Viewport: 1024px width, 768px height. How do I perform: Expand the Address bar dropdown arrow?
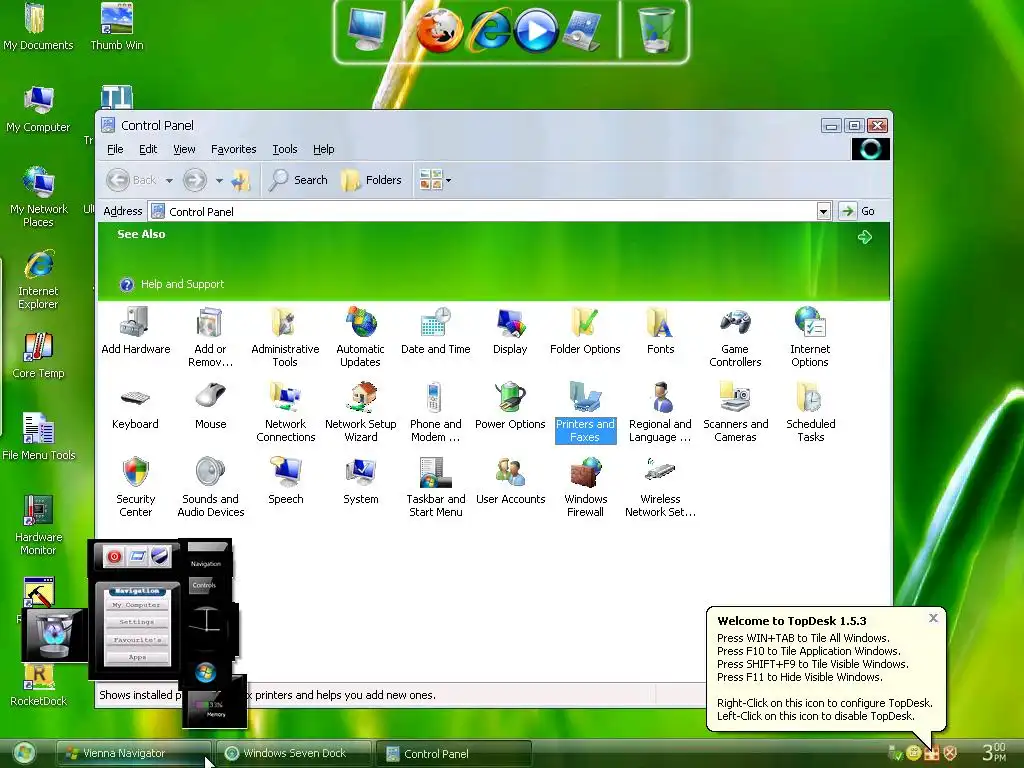[824, 212]
